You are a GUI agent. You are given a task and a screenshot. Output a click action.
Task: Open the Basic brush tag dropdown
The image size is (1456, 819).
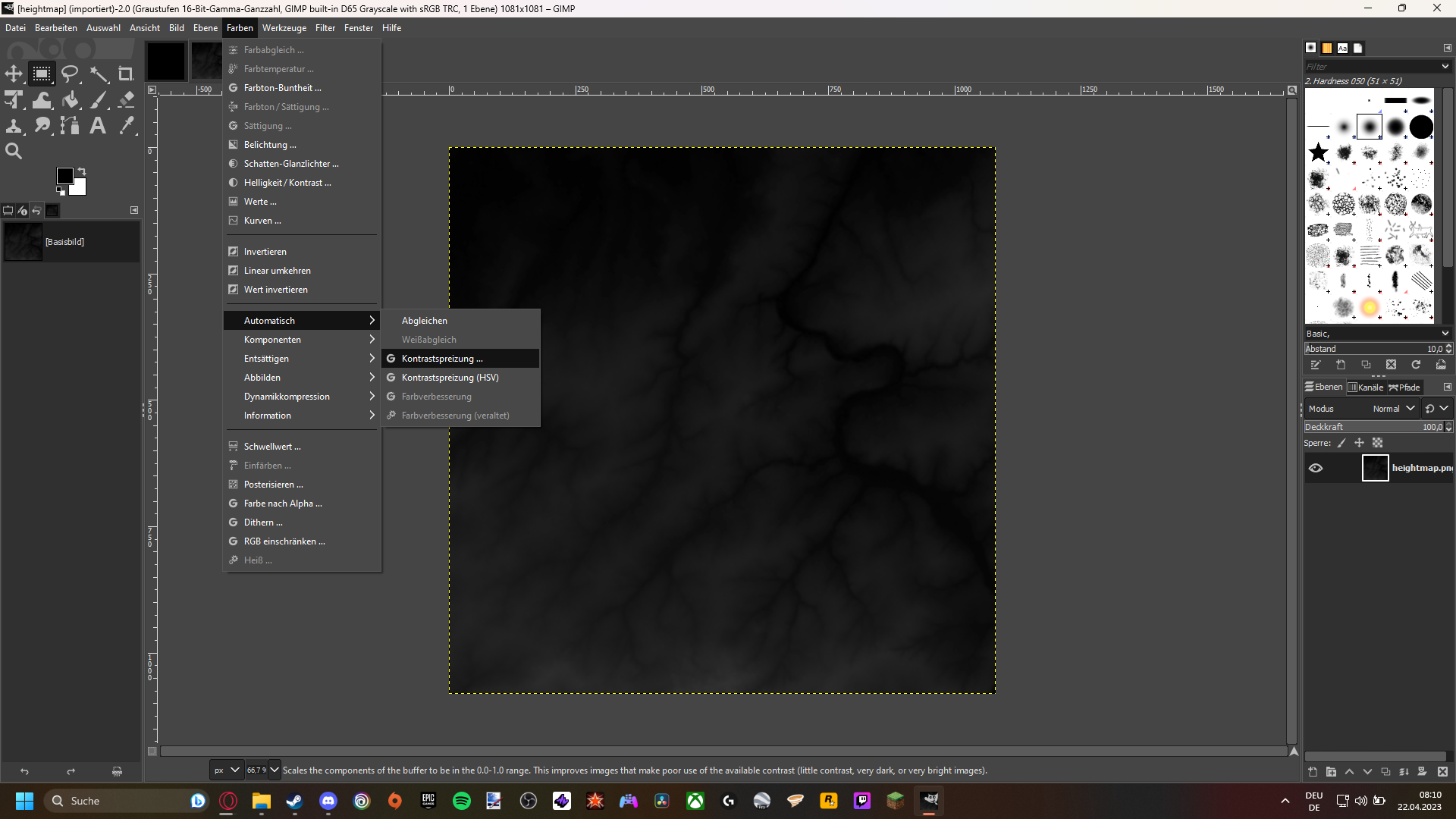1445,333
